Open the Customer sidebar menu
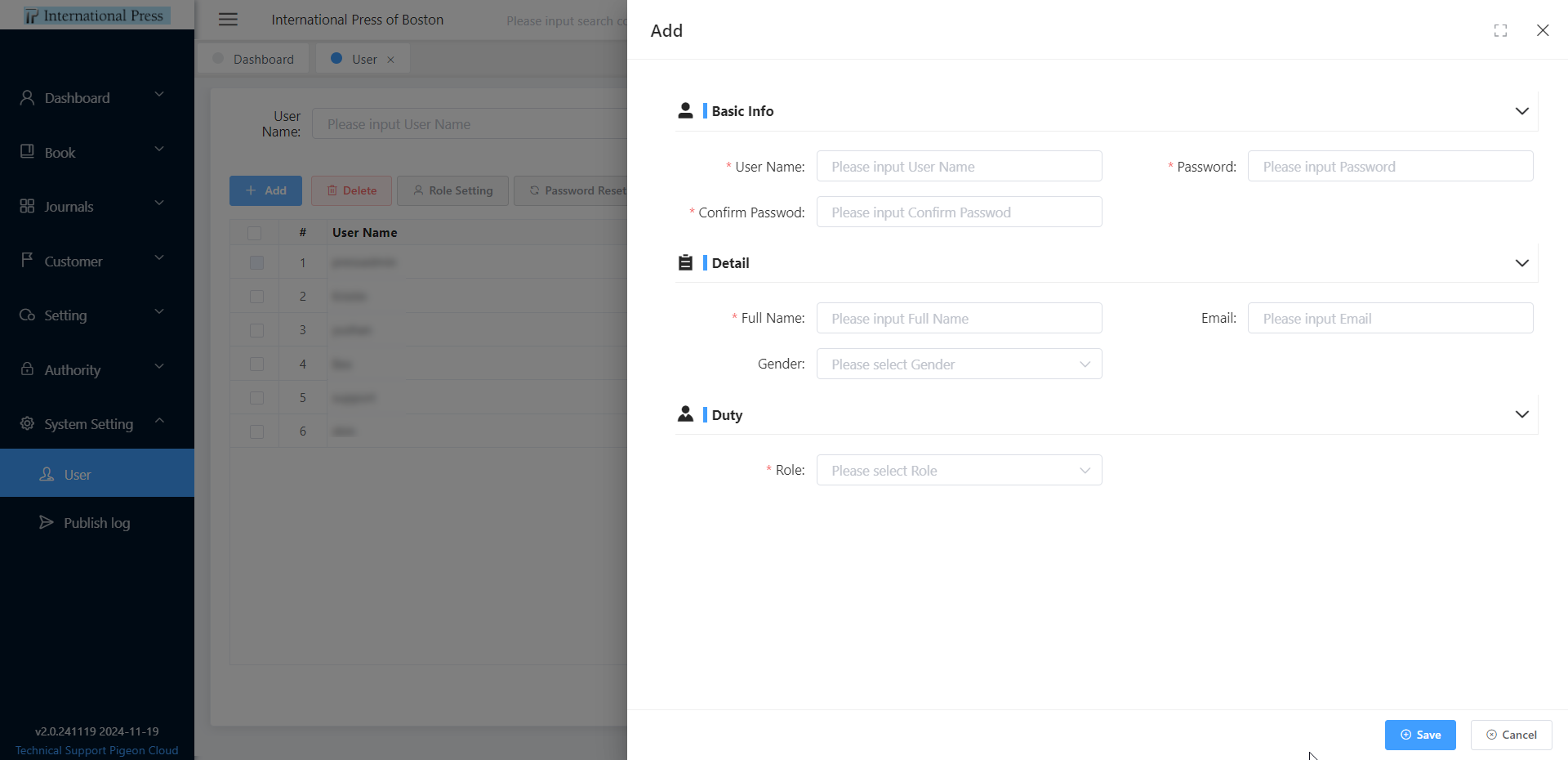Image resolution: width=1568 pixels, height=760 pixels. (x=97, y=261)
